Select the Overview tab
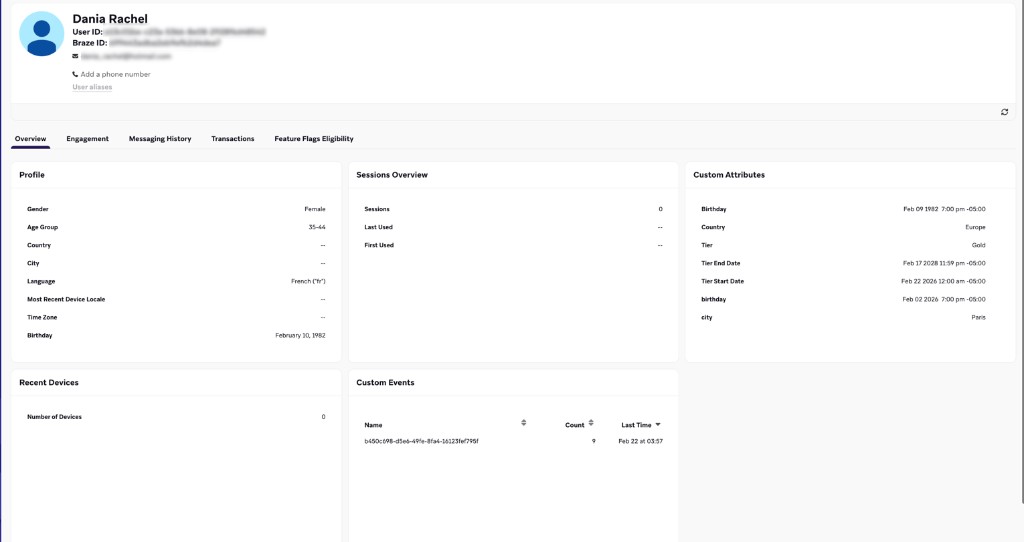This screenshot has height=542, width=1024. (30, 139)
